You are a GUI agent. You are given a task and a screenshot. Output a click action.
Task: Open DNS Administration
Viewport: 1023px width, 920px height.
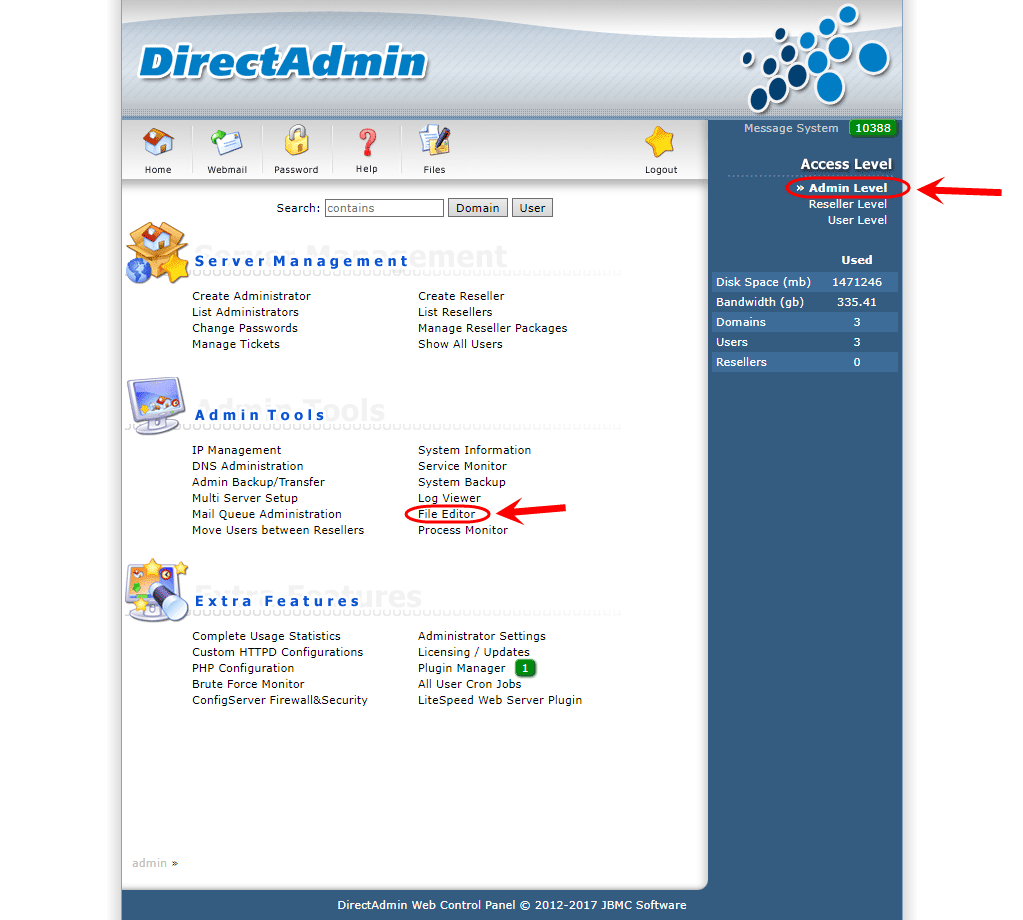pos(247,467)
